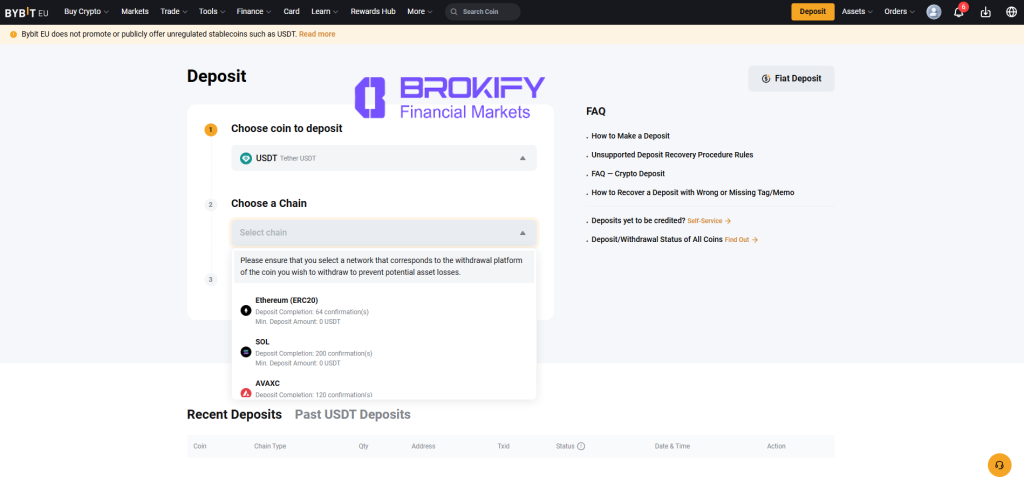The height and width of the screenshot is (484, 1024).
Task: Open the notifications bell icon
Action: (958, 12)
